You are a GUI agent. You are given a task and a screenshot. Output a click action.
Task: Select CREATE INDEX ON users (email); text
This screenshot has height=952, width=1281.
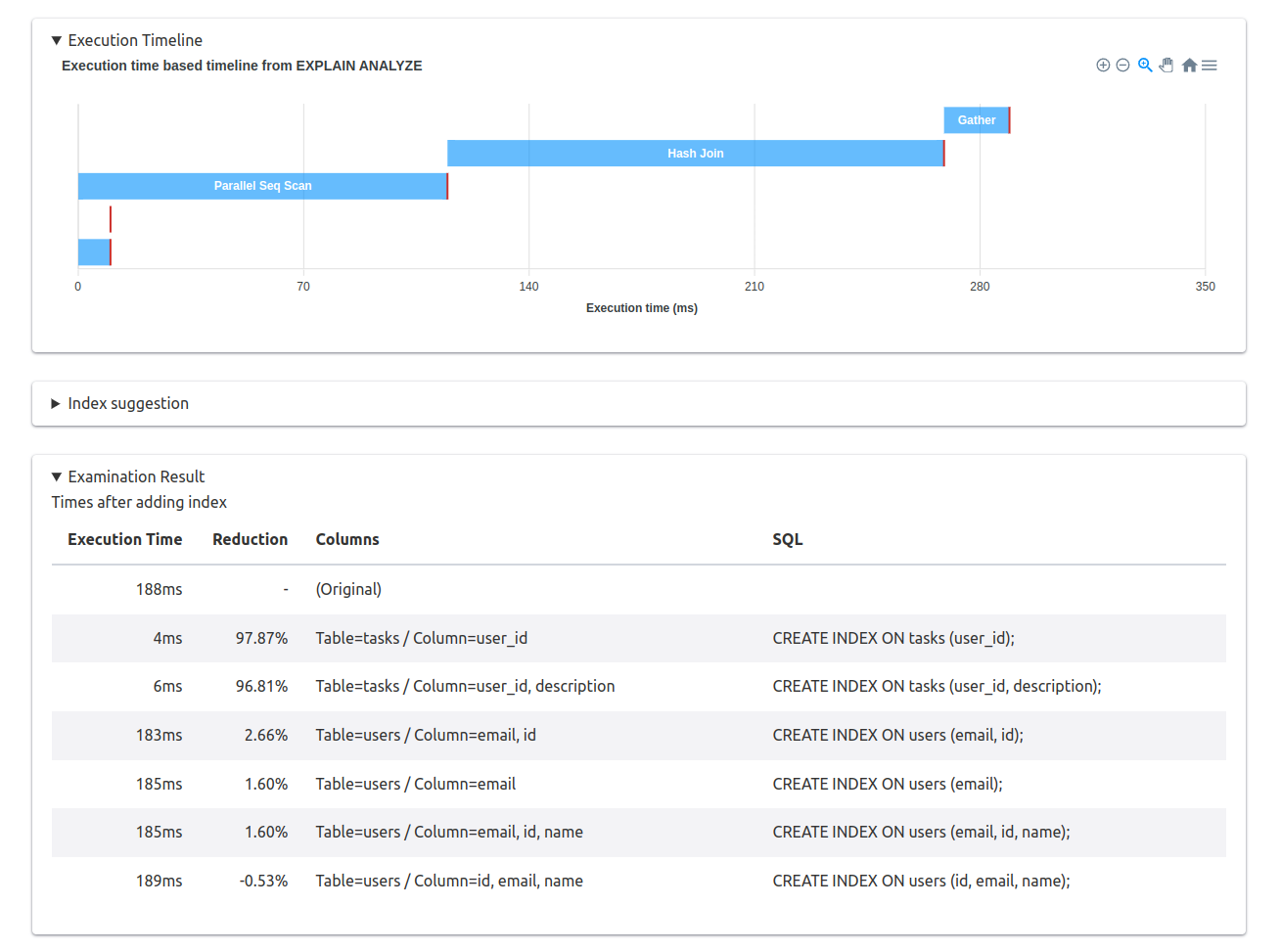click(x=888, y=784)
